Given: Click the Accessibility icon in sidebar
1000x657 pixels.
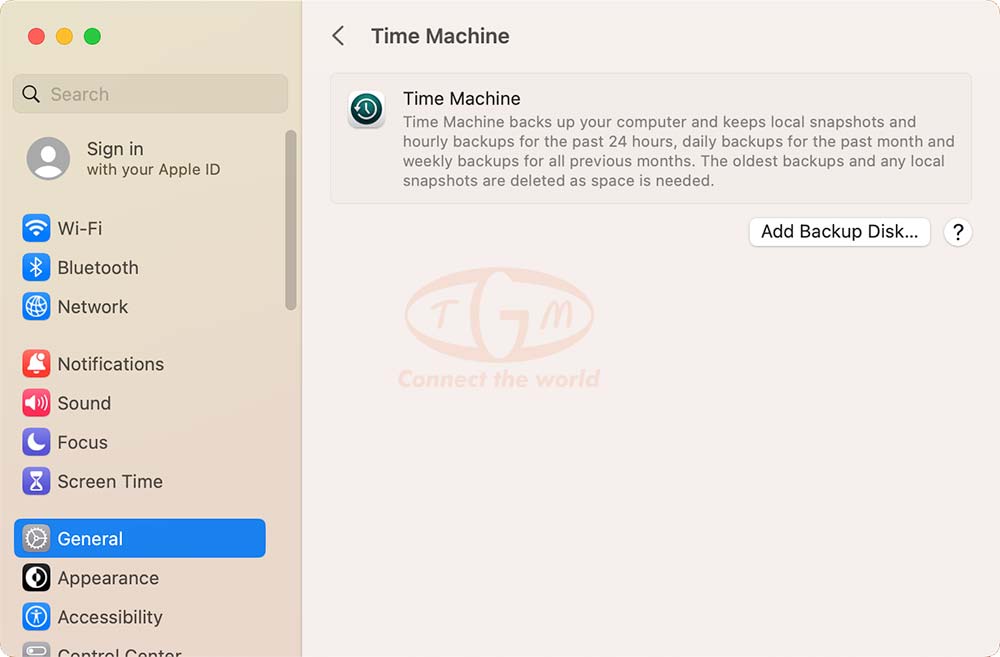Looking at the screenshot, I should click(x=36, y=617).
